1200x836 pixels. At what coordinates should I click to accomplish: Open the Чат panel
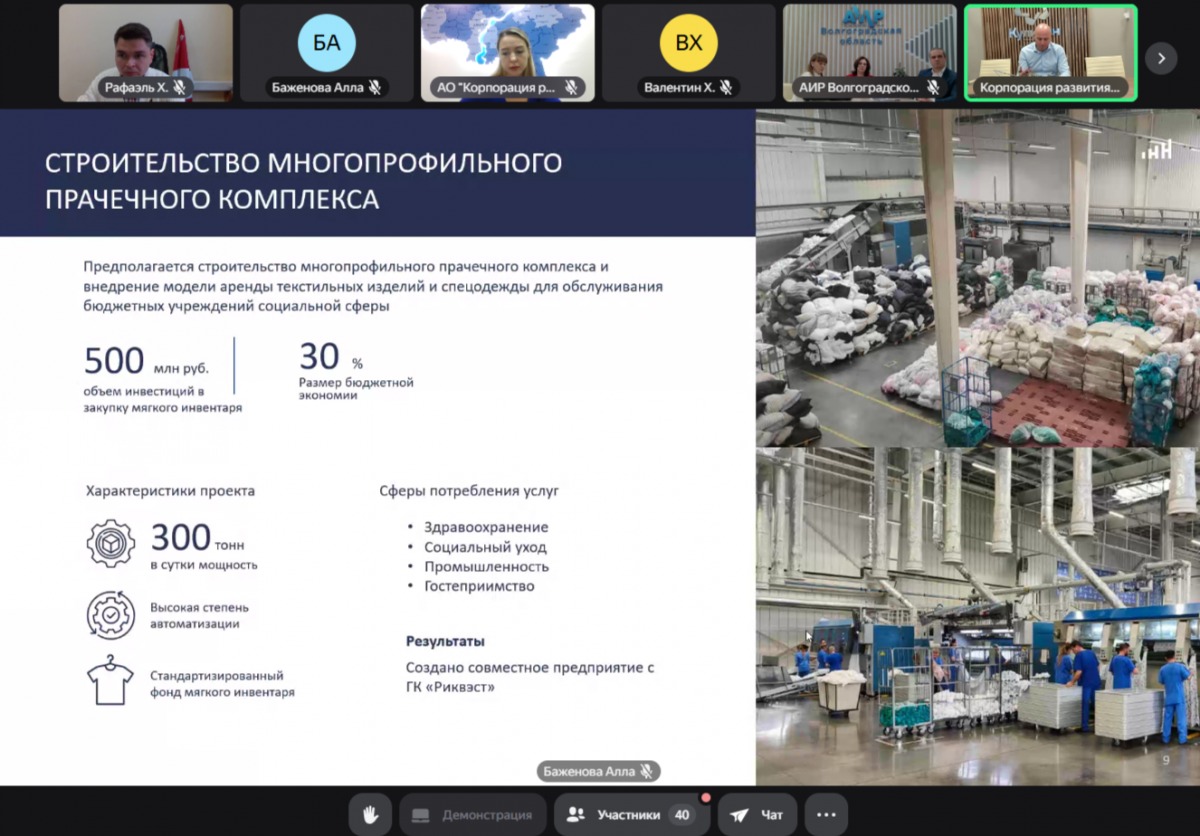[756, 815]
